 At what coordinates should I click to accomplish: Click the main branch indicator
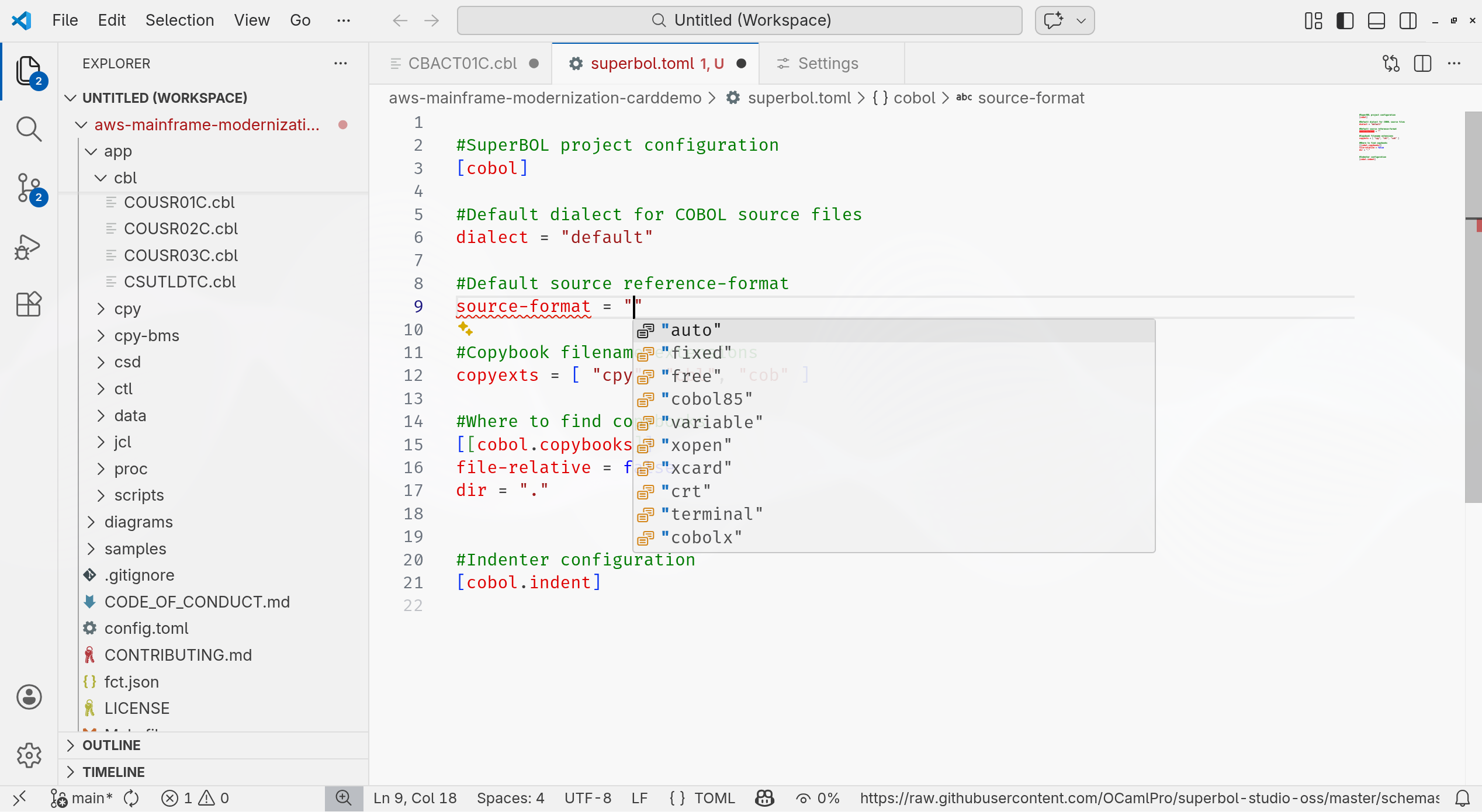click(x=82, y=798)
